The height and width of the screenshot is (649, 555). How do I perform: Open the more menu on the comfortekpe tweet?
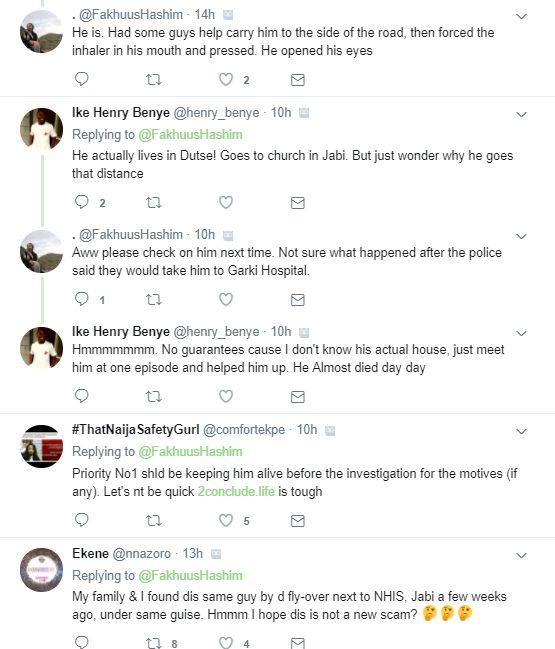click(521, 431)
